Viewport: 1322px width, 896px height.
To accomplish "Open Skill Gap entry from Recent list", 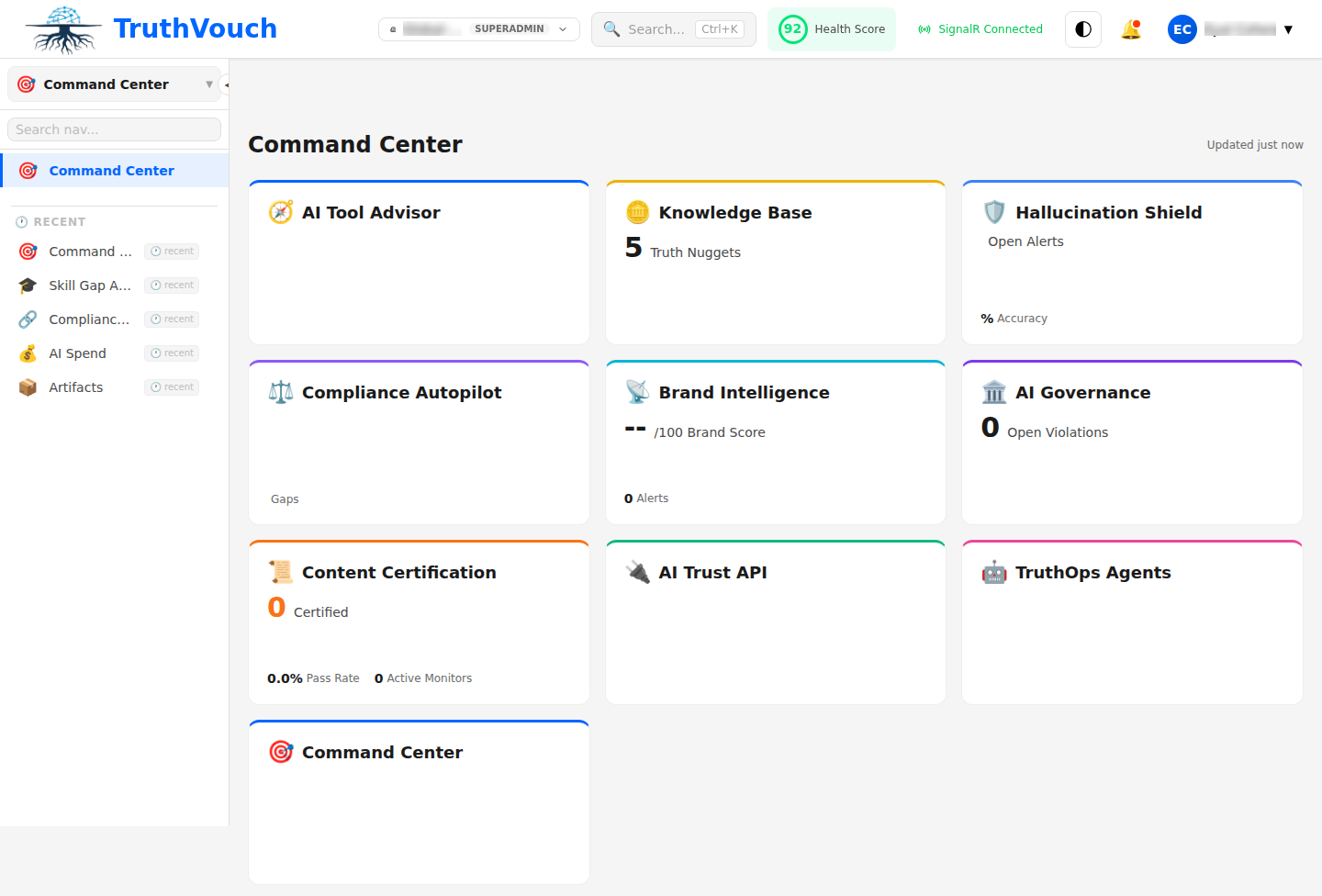I will pyautogui.click(x=89, y=285).
